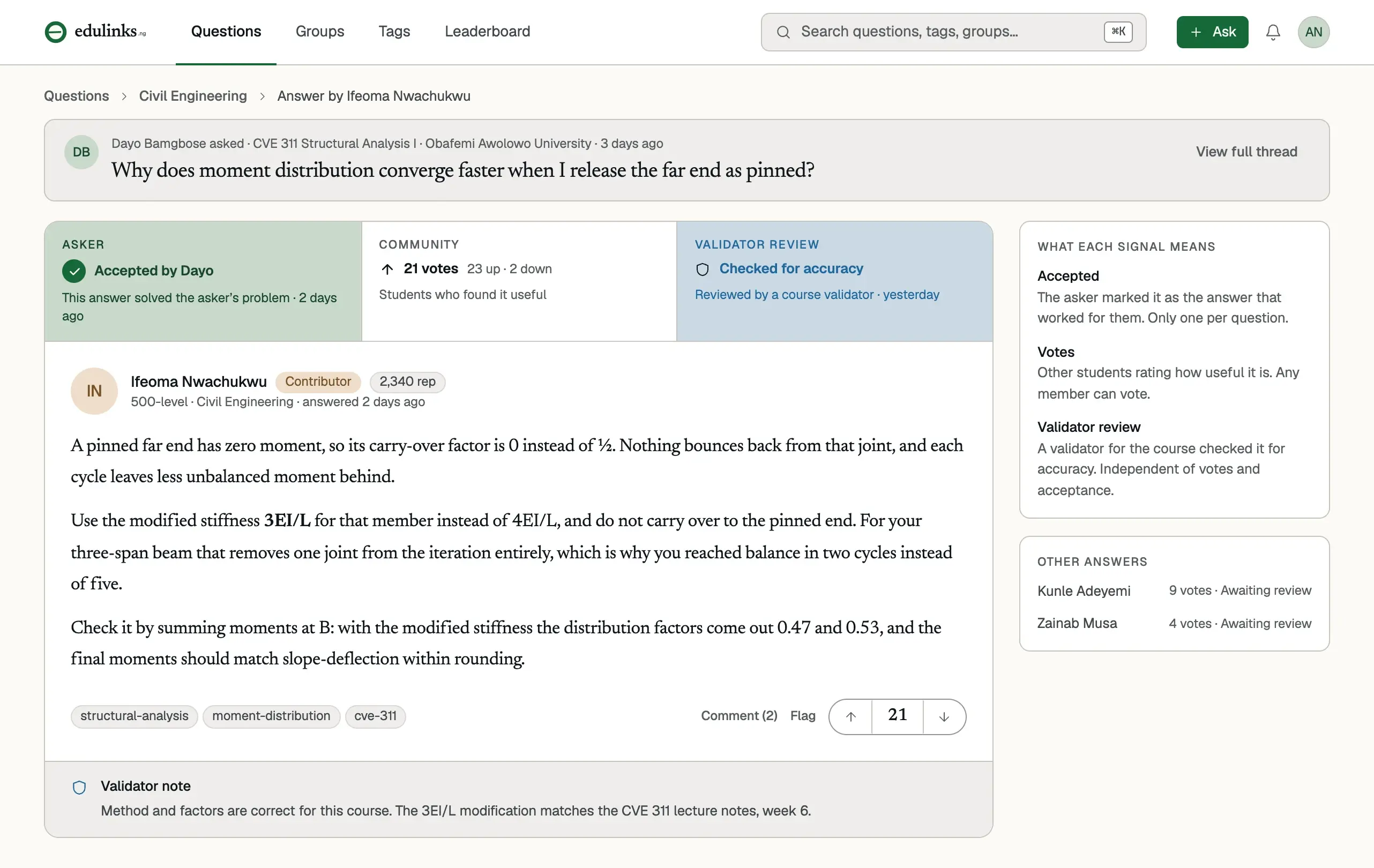
Task: Click the Ifeoma Nwachukwu author name
Action: click(199, 382)
